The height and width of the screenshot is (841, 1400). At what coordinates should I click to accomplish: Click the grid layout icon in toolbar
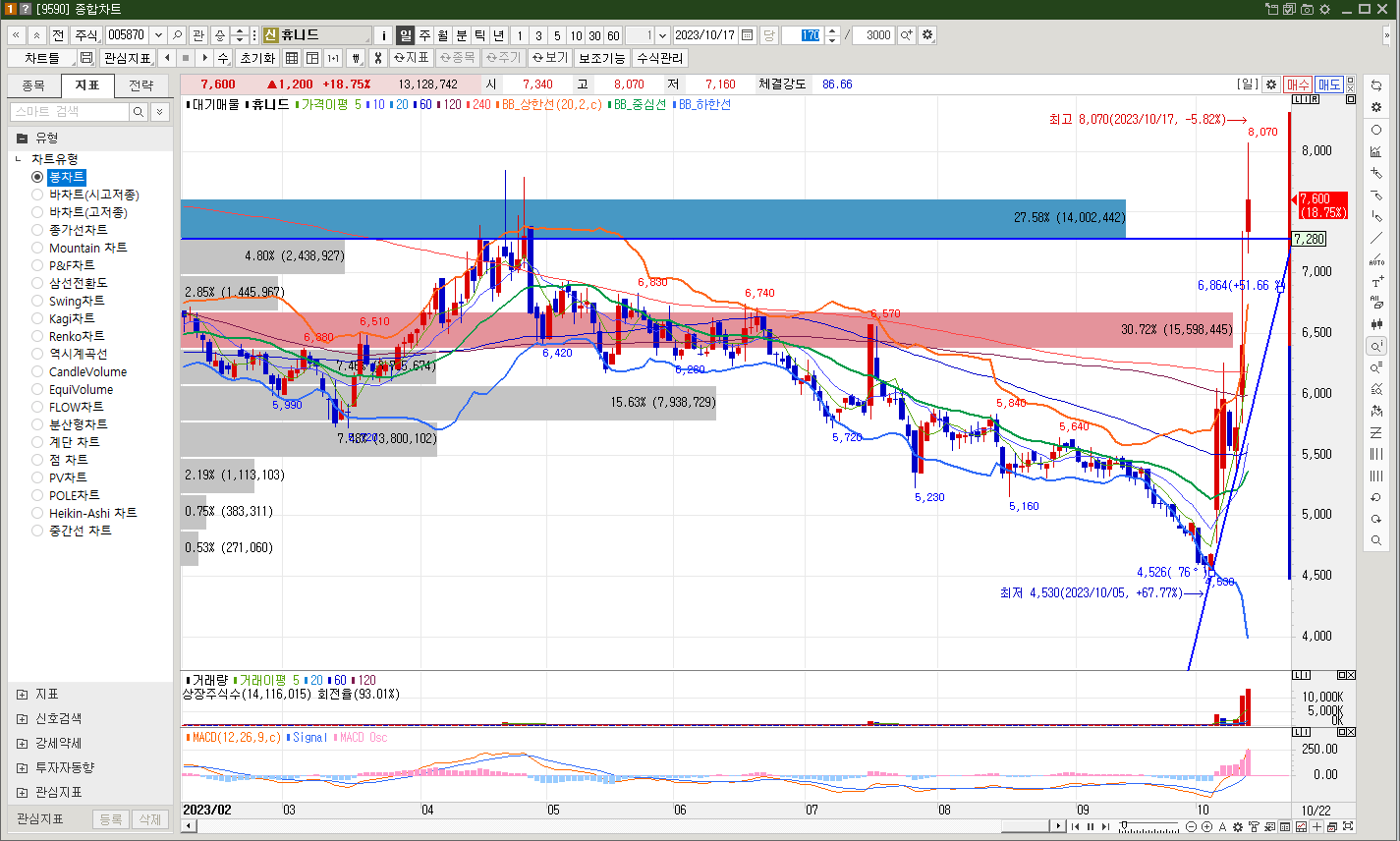(x=292, y=58)
